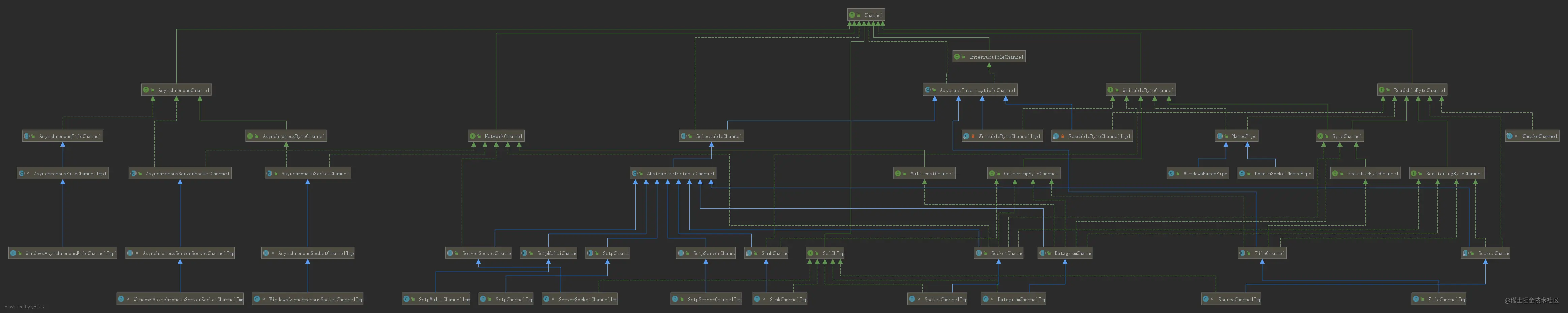Click the SinkChanne abstract class node
Viewport: 1568px width, 313px height.
[x=766, y=253]
